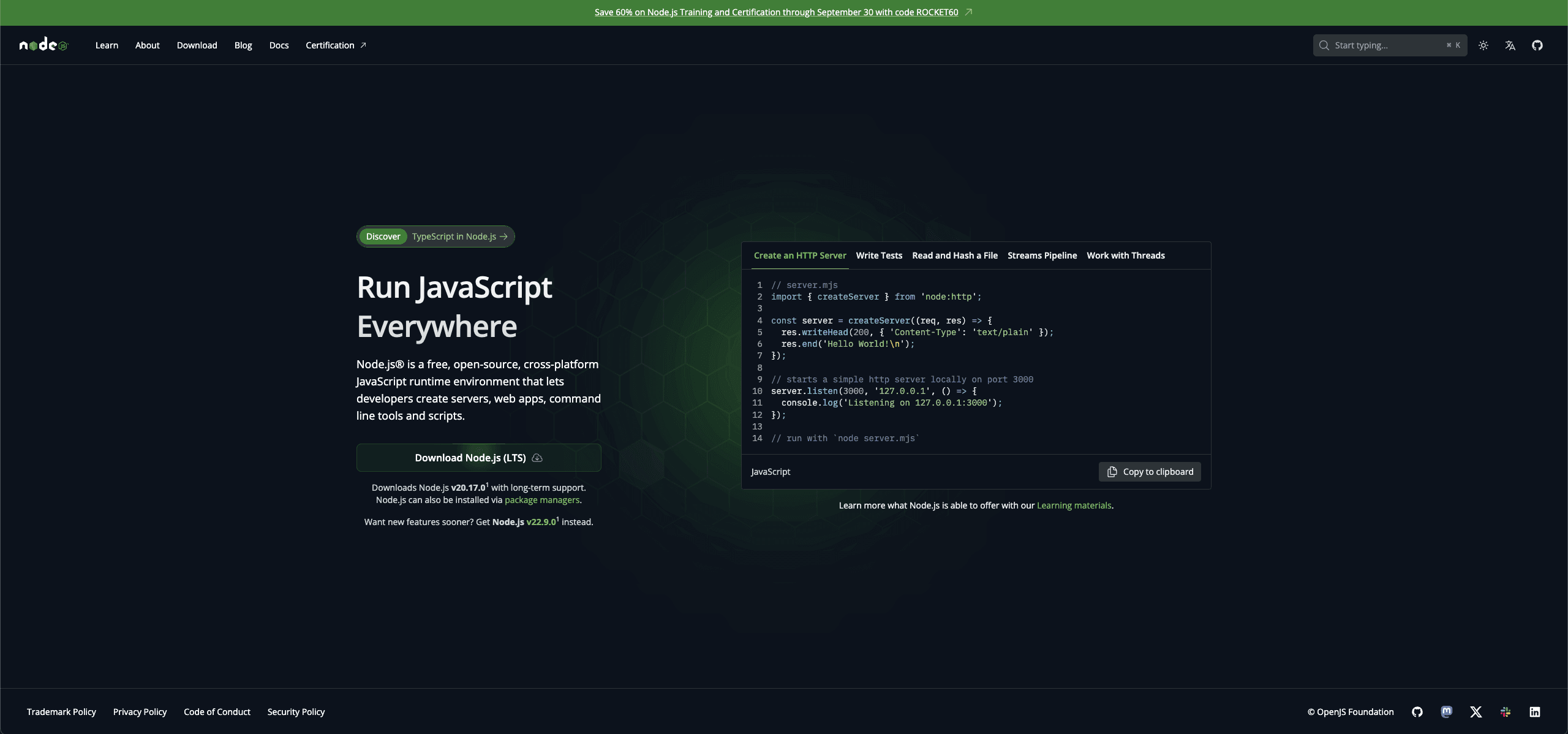
Task: Toggle the light/dark theme sun icon
Action: 1483,45
